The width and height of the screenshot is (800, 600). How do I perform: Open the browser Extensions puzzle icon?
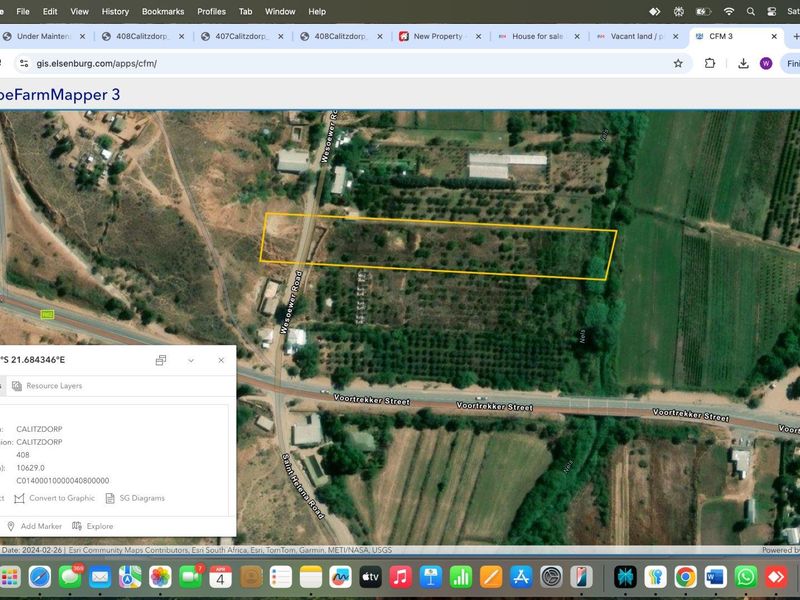(709, 61)
